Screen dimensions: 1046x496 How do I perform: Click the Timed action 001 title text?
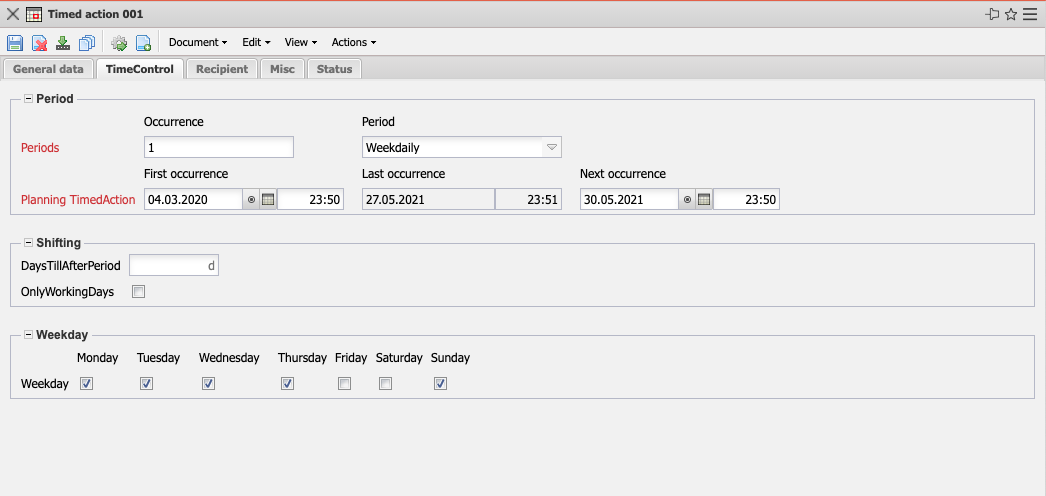[95, 14]
